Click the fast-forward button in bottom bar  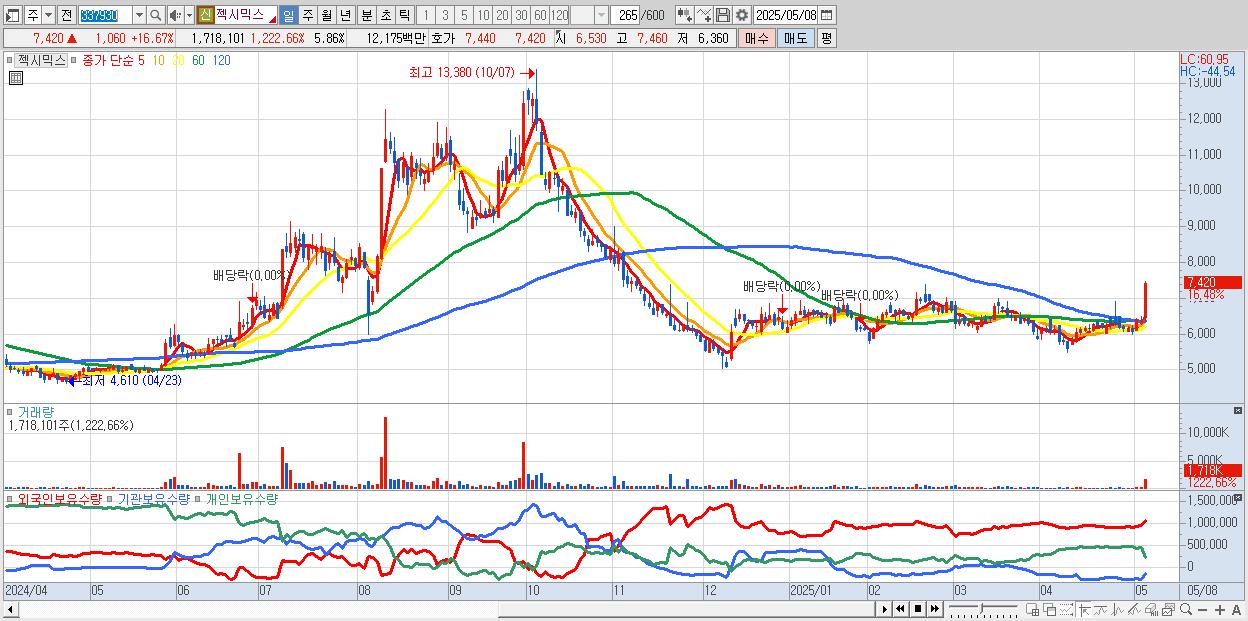click(x=935, y=609)
